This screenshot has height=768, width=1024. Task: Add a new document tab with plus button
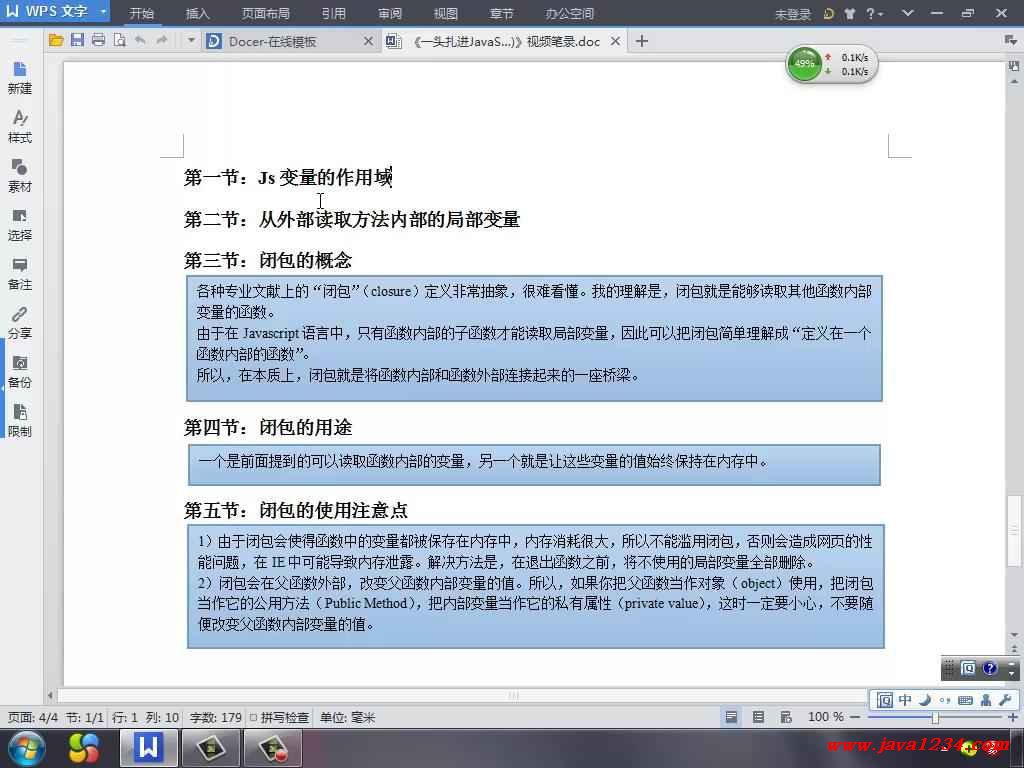[x=642, y=41]
